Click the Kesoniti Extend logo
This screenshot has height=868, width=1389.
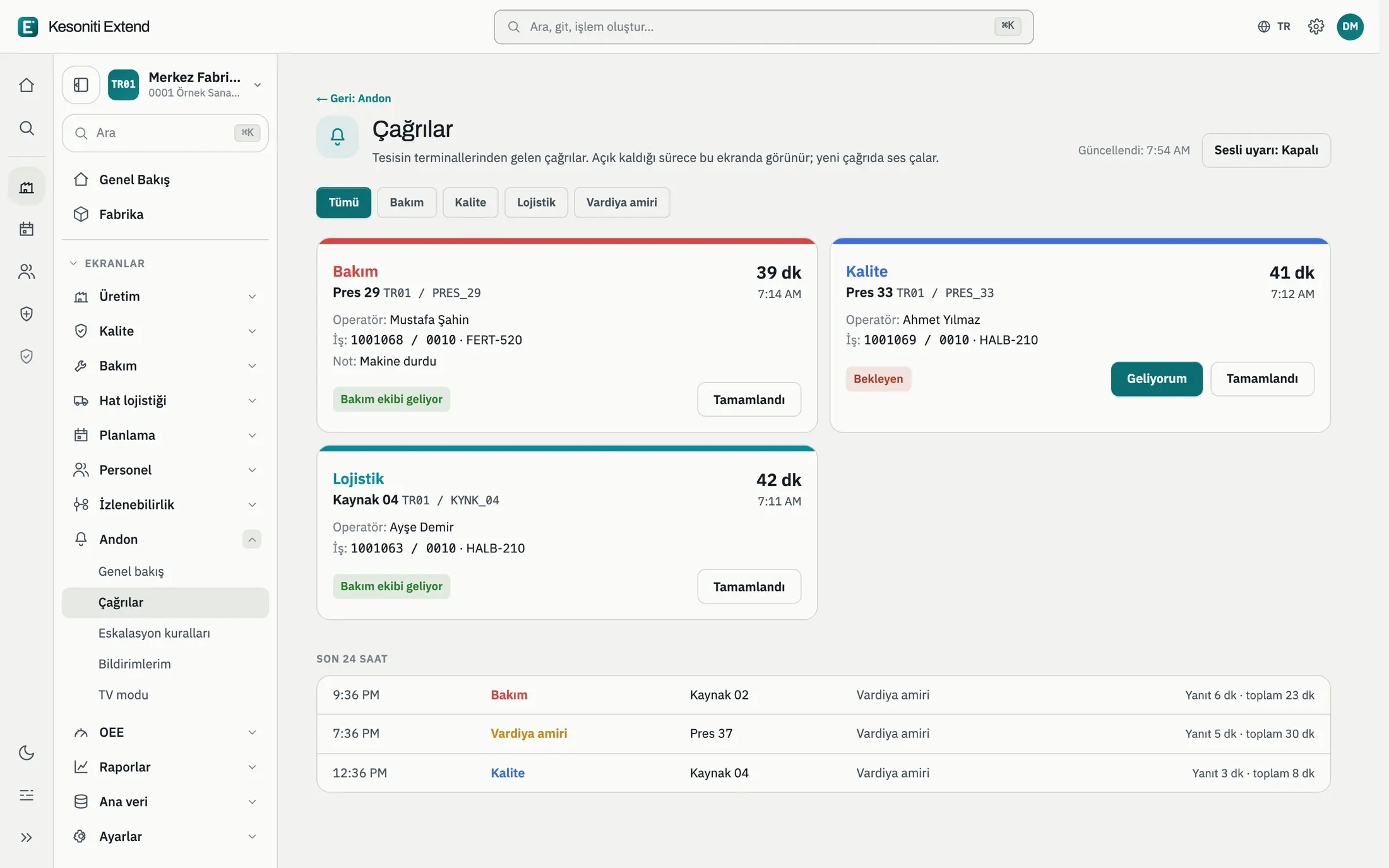83,27
